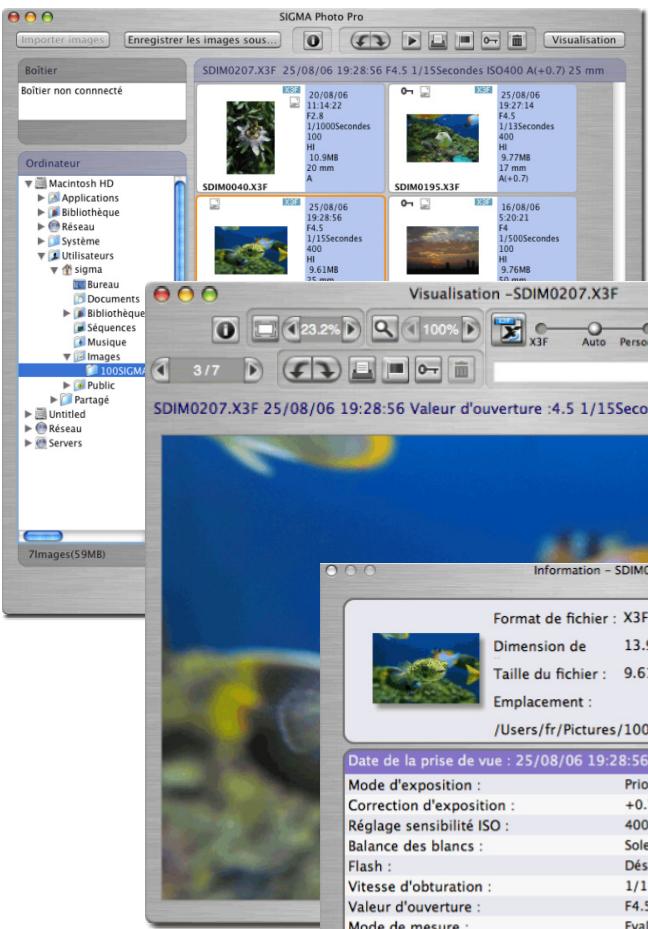Collapse the Images folder
648x929 pixels.
(x=67, y=357)
